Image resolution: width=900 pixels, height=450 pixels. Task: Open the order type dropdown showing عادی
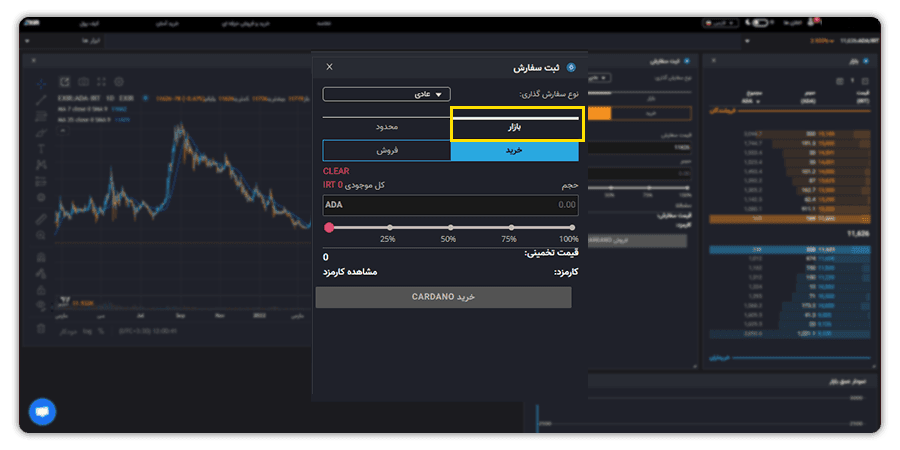(386, 94)
